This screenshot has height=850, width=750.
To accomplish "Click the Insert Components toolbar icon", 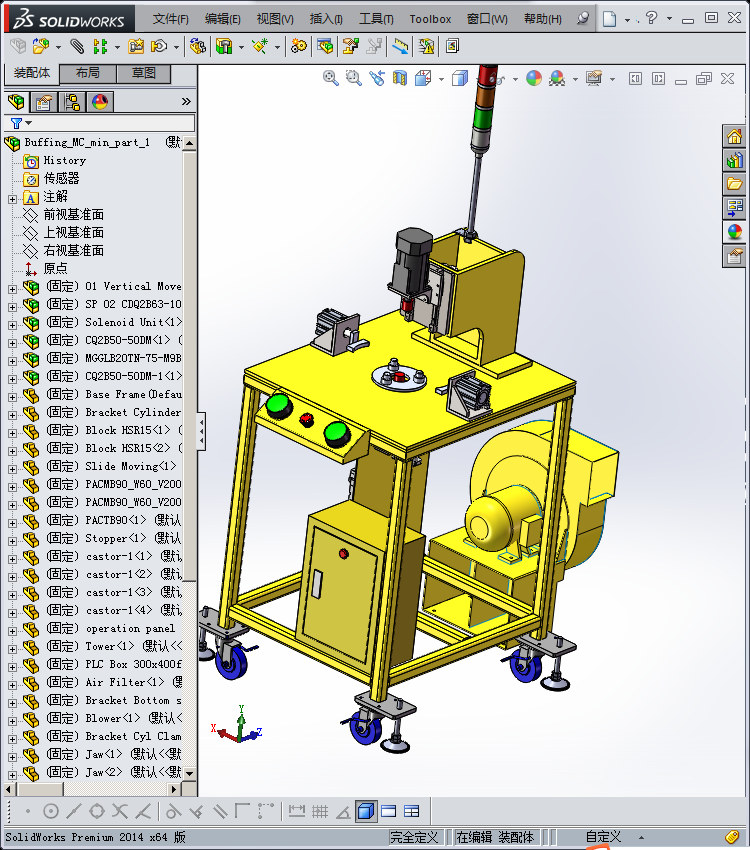I will [x=41, y=46].
